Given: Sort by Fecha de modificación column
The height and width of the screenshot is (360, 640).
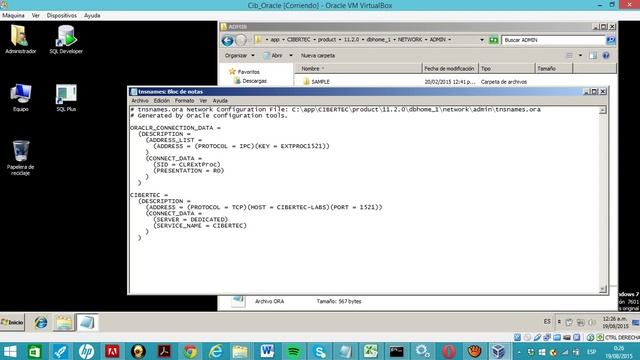Looking at the screenshot, I should coord(449,69).
